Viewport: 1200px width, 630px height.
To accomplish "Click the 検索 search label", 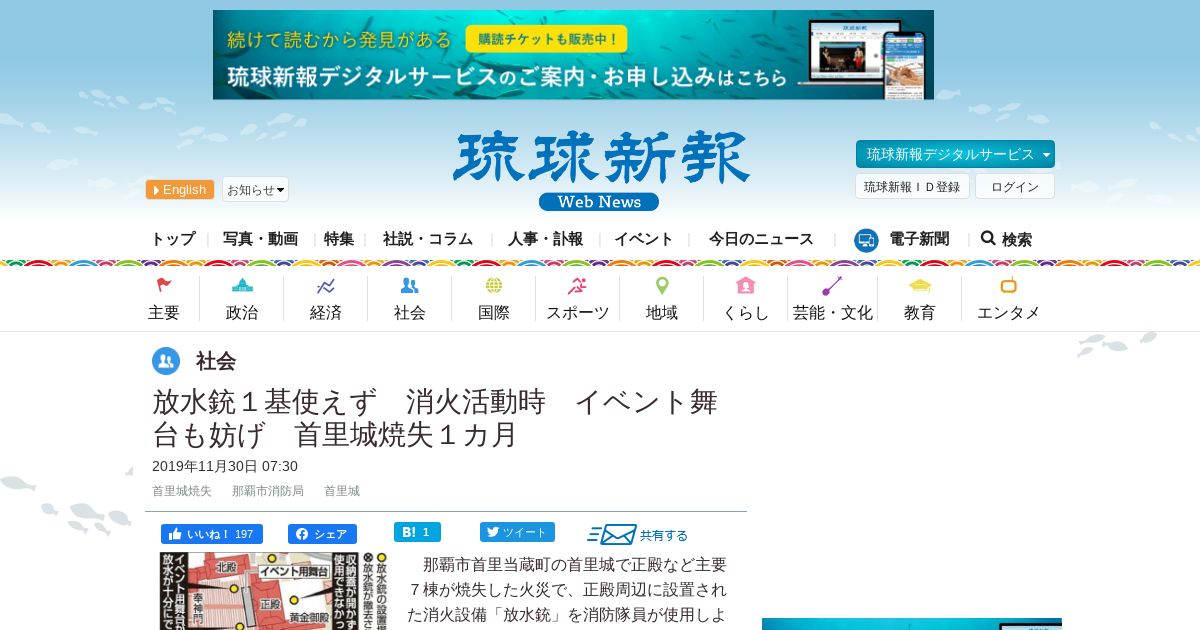I will pyautogui.click(x=1017, y=239).
